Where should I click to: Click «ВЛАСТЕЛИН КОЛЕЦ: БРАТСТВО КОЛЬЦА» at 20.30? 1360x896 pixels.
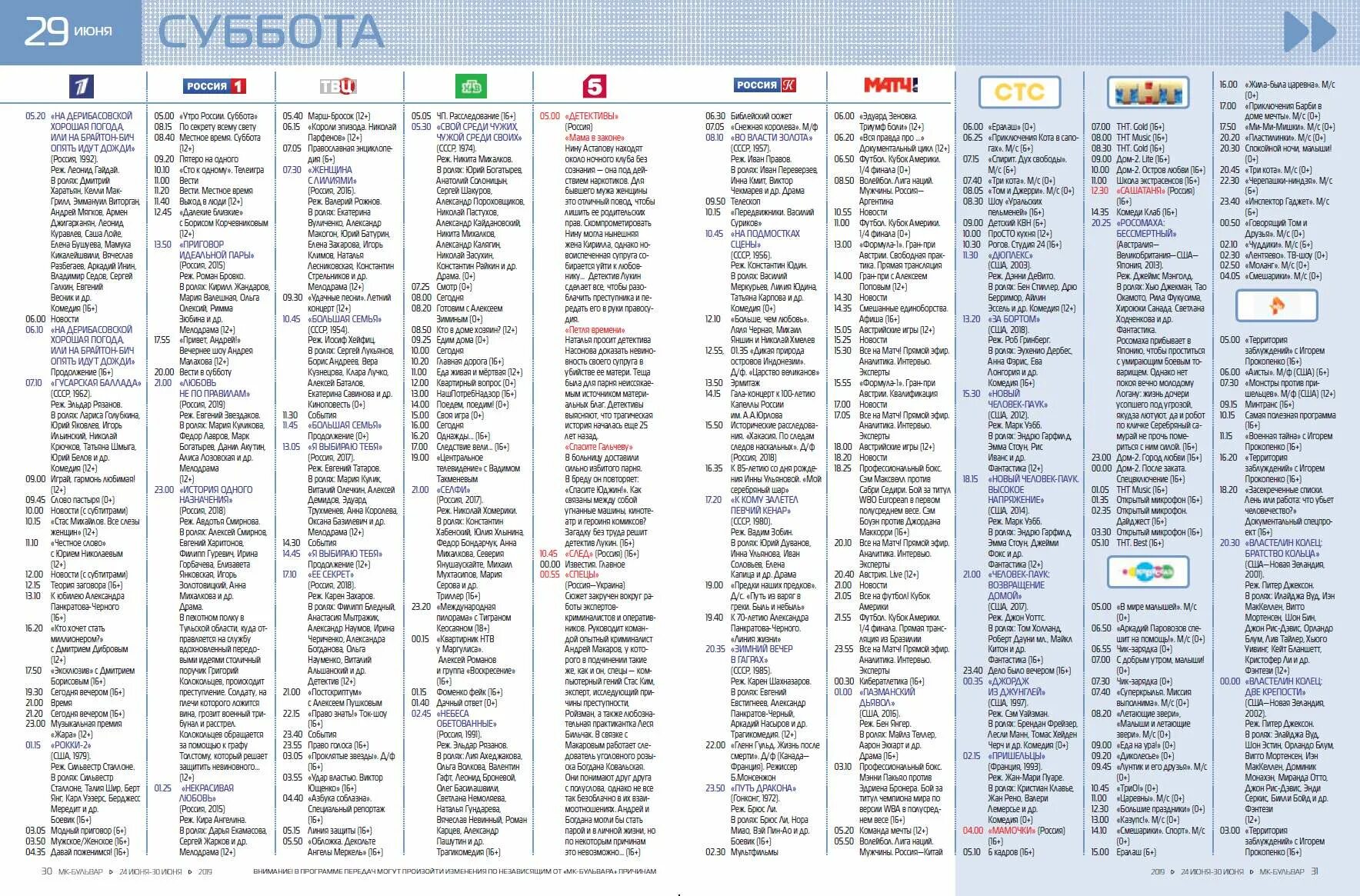tap(1284, 548)
